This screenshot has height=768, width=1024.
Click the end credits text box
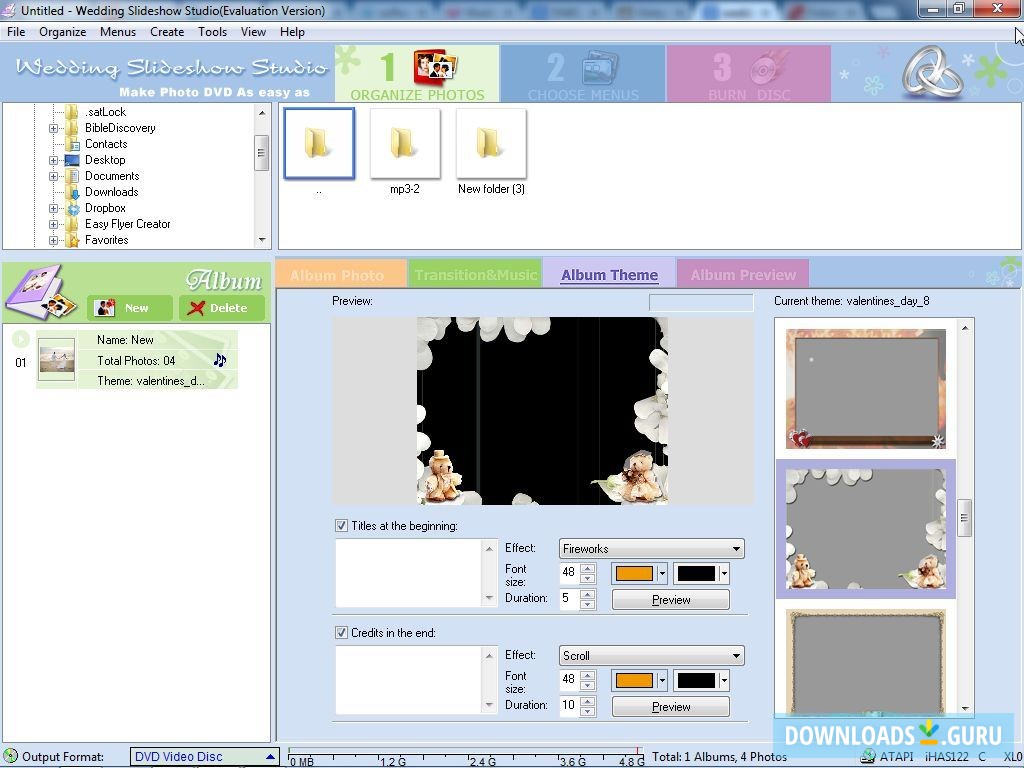point(409,680)
